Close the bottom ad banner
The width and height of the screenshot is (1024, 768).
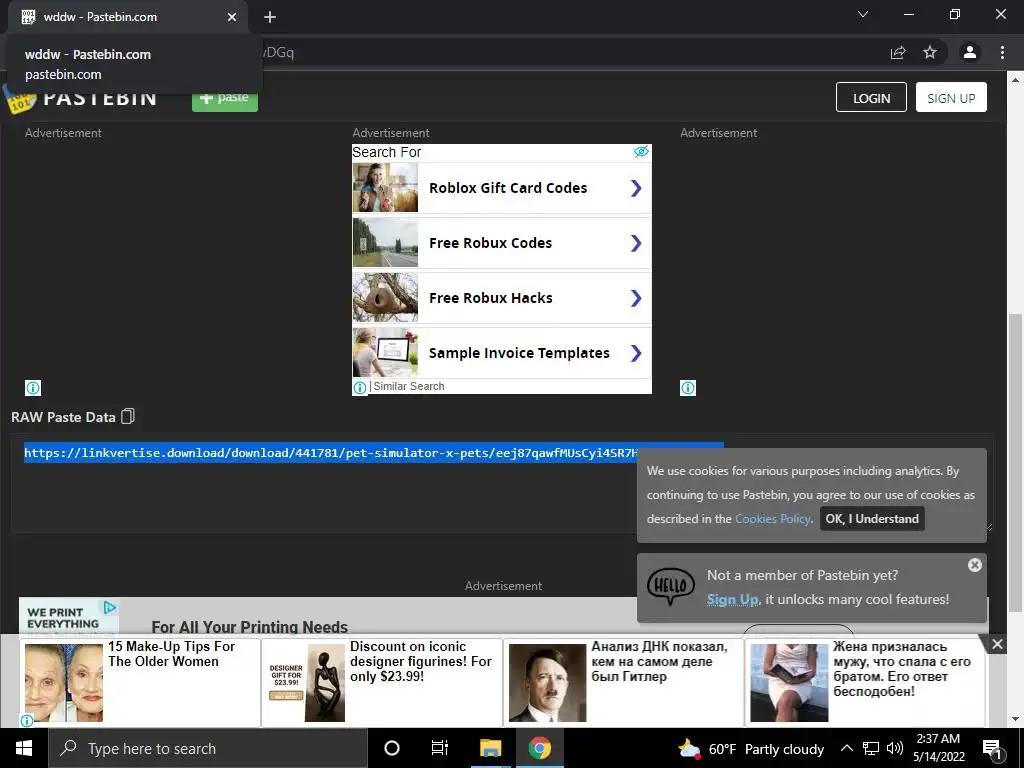pyautogui.click(x=997, y=645)
